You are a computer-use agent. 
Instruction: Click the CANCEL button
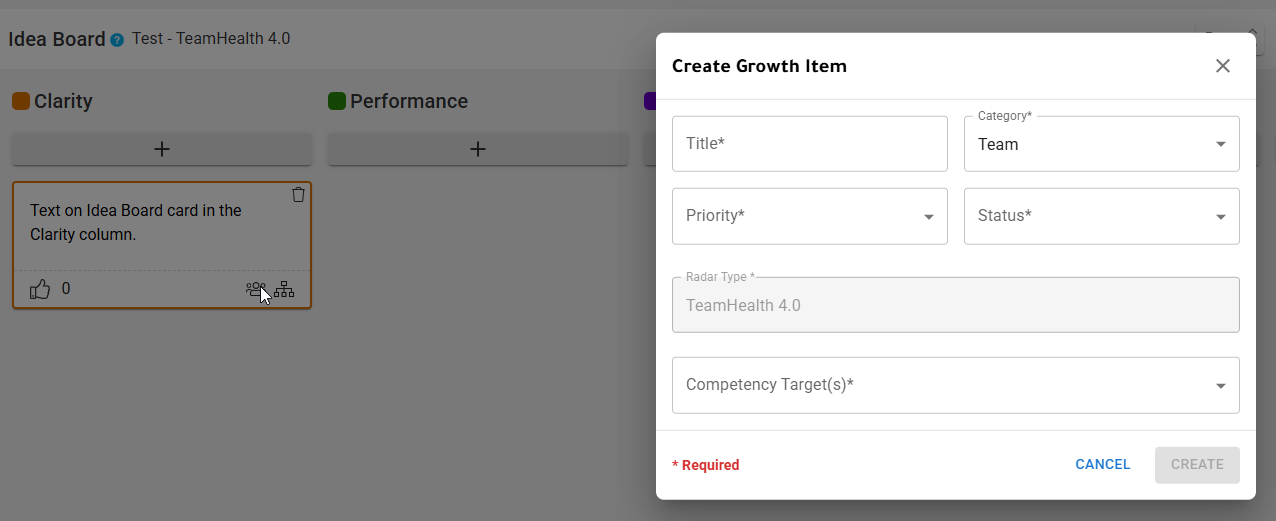1102,465
